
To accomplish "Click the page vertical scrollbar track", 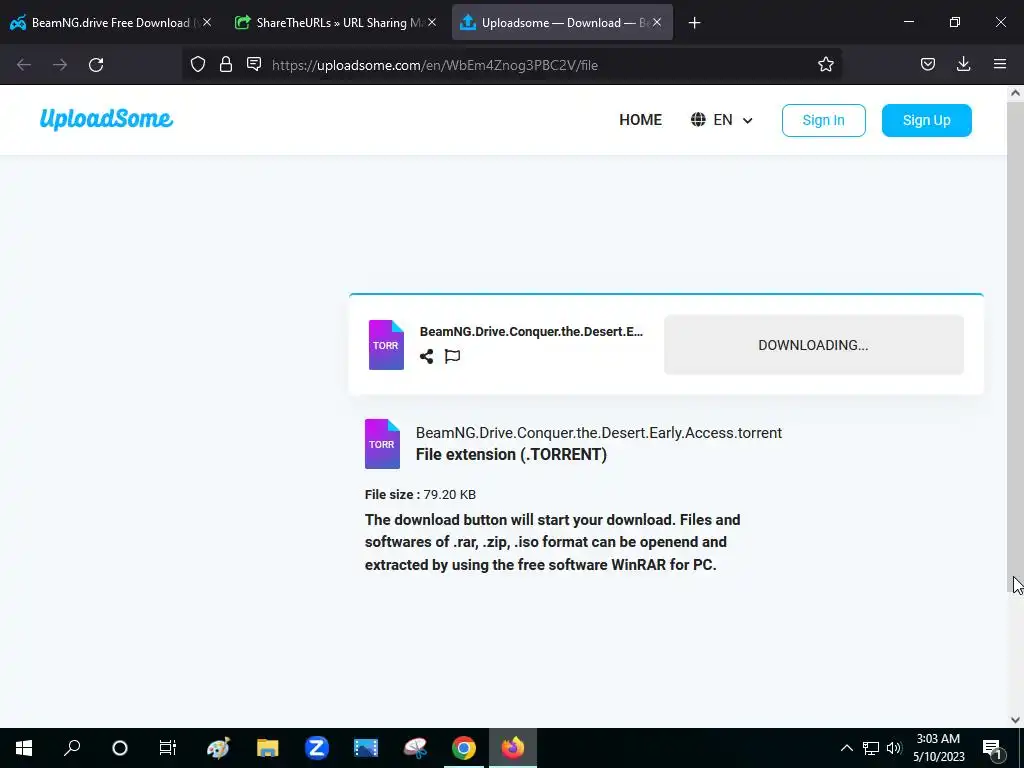I will 1015,405.
